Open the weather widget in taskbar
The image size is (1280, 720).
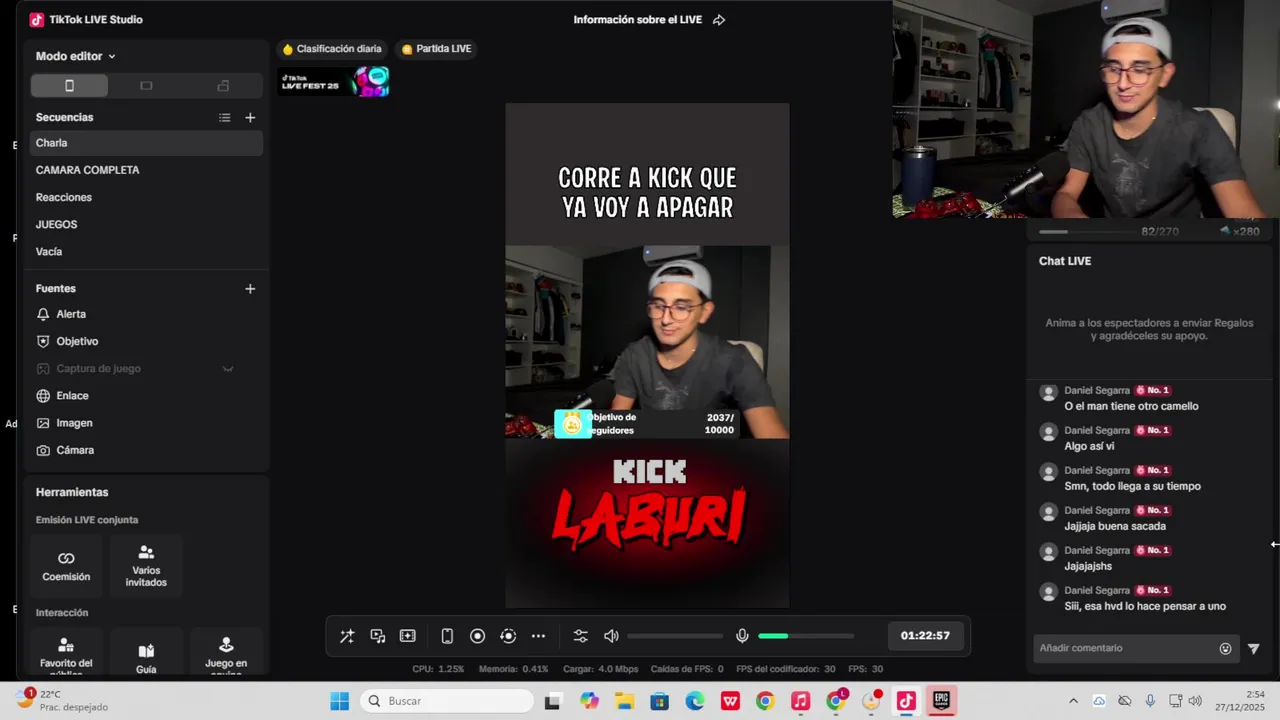click(x=62, y=700)
